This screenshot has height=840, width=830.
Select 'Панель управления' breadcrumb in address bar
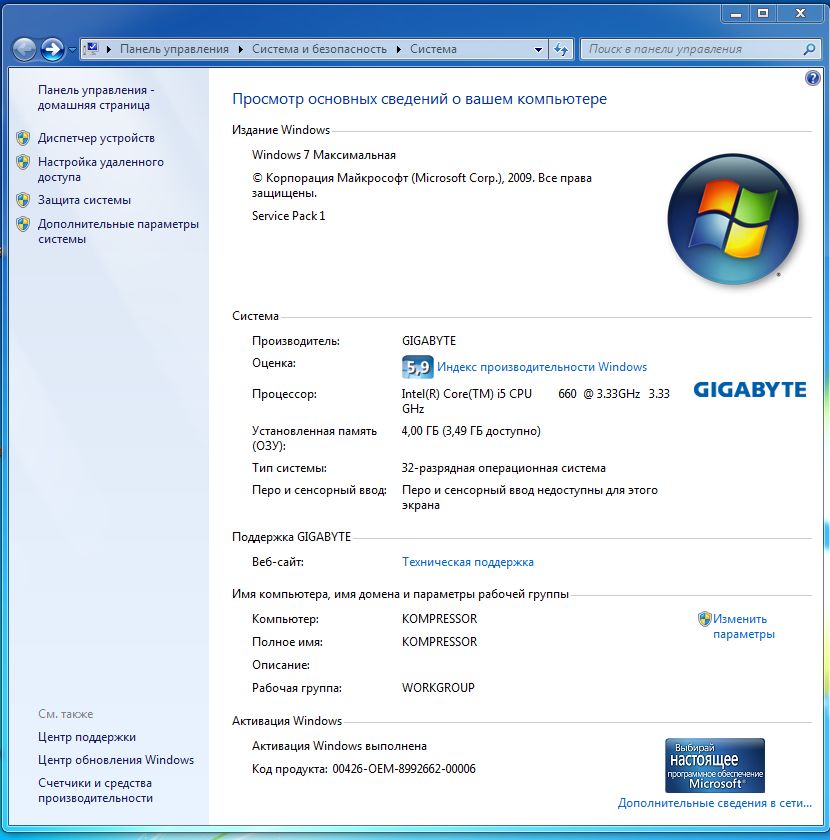pos(174,49)
